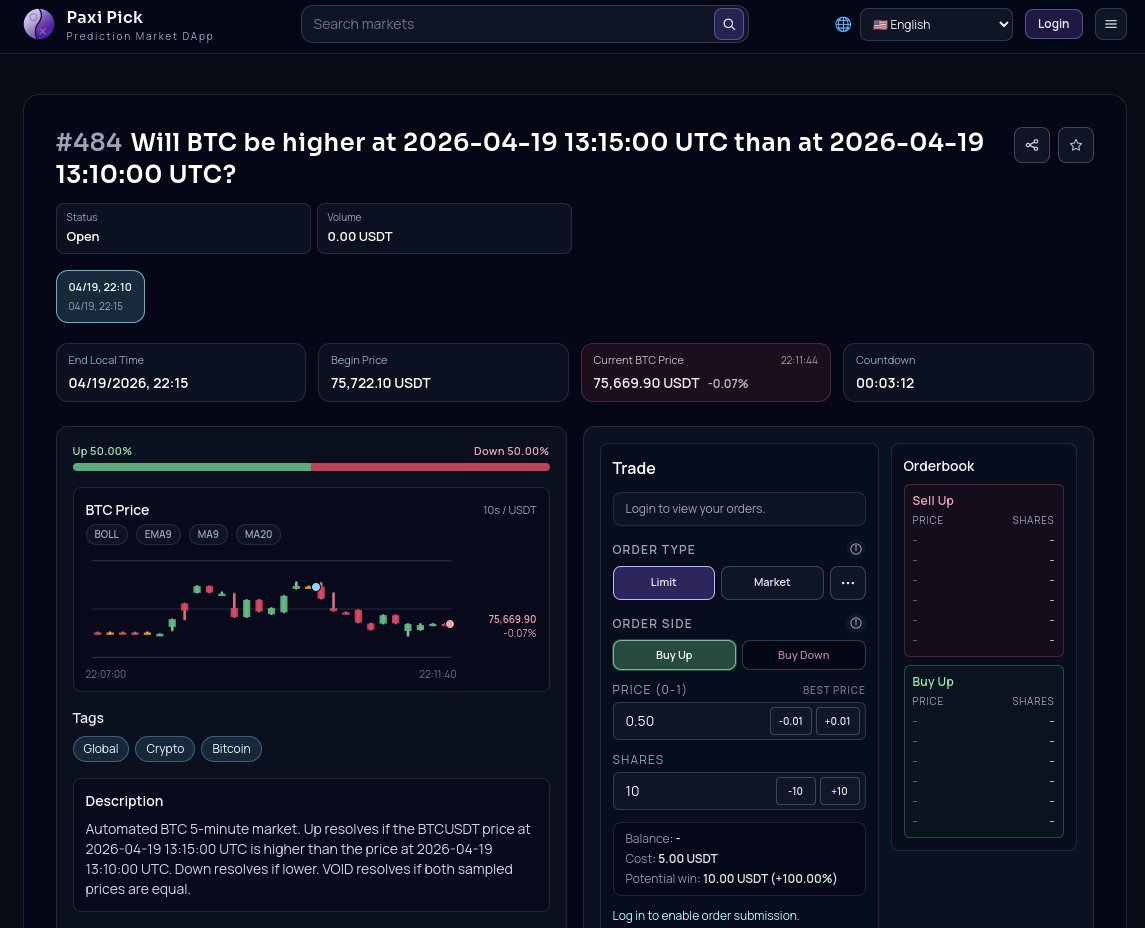Image resolution: width=1145 pixels, height=928 pixels.
Task: Click the share market icon
Action: click(1032, 145)
